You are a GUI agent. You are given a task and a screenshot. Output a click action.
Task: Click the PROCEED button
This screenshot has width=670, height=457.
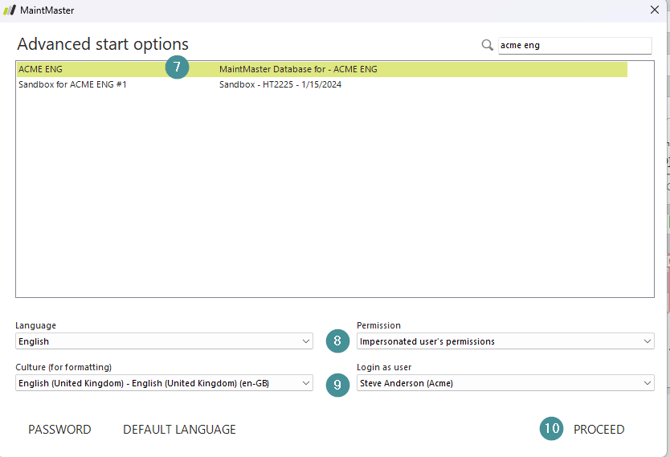click(599, 429)
